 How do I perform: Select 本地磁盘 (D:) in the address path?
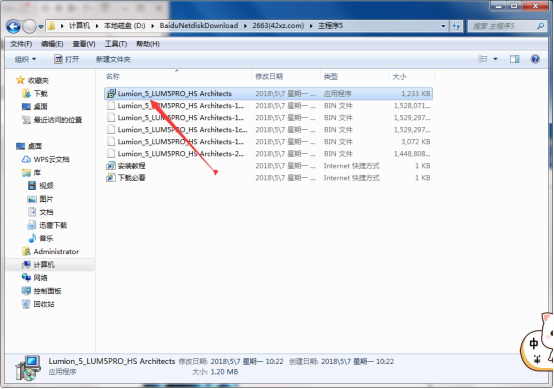(125, 26)
